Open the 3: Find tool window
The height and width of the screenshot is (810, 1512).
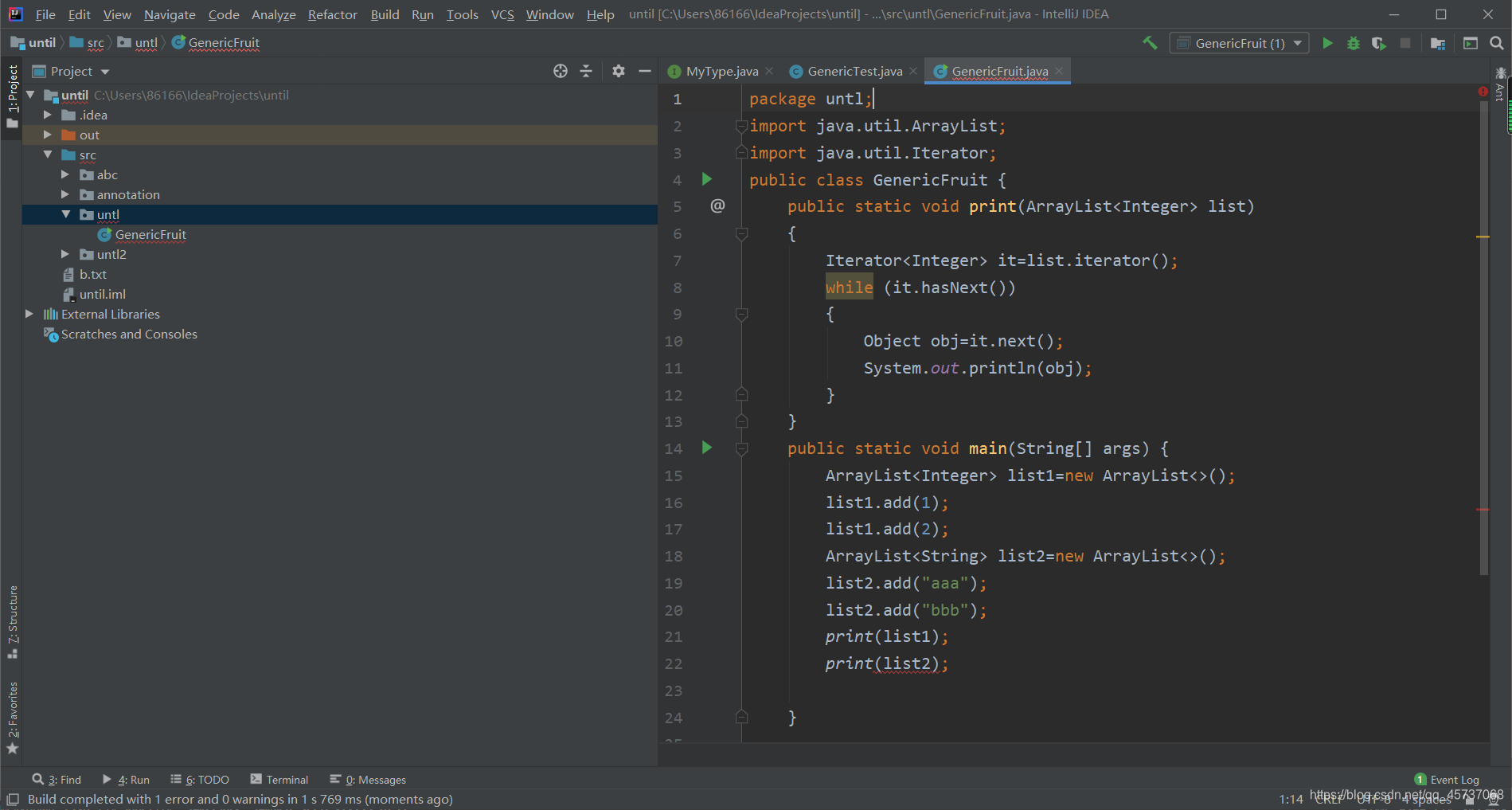pyautogui.click(x=57, y=780)
